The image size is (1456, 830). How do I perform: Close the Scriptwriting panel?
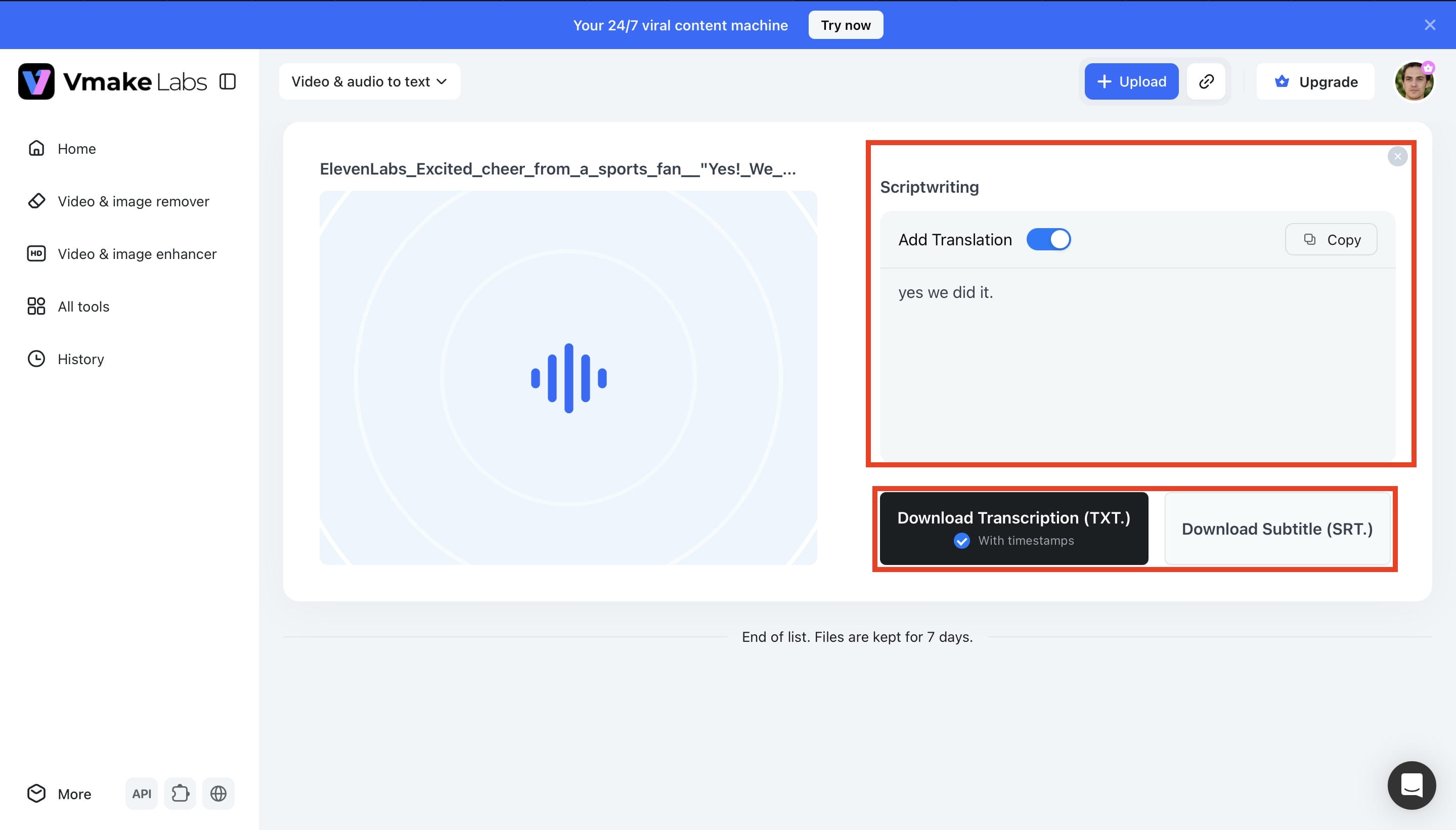point(1397,156)
